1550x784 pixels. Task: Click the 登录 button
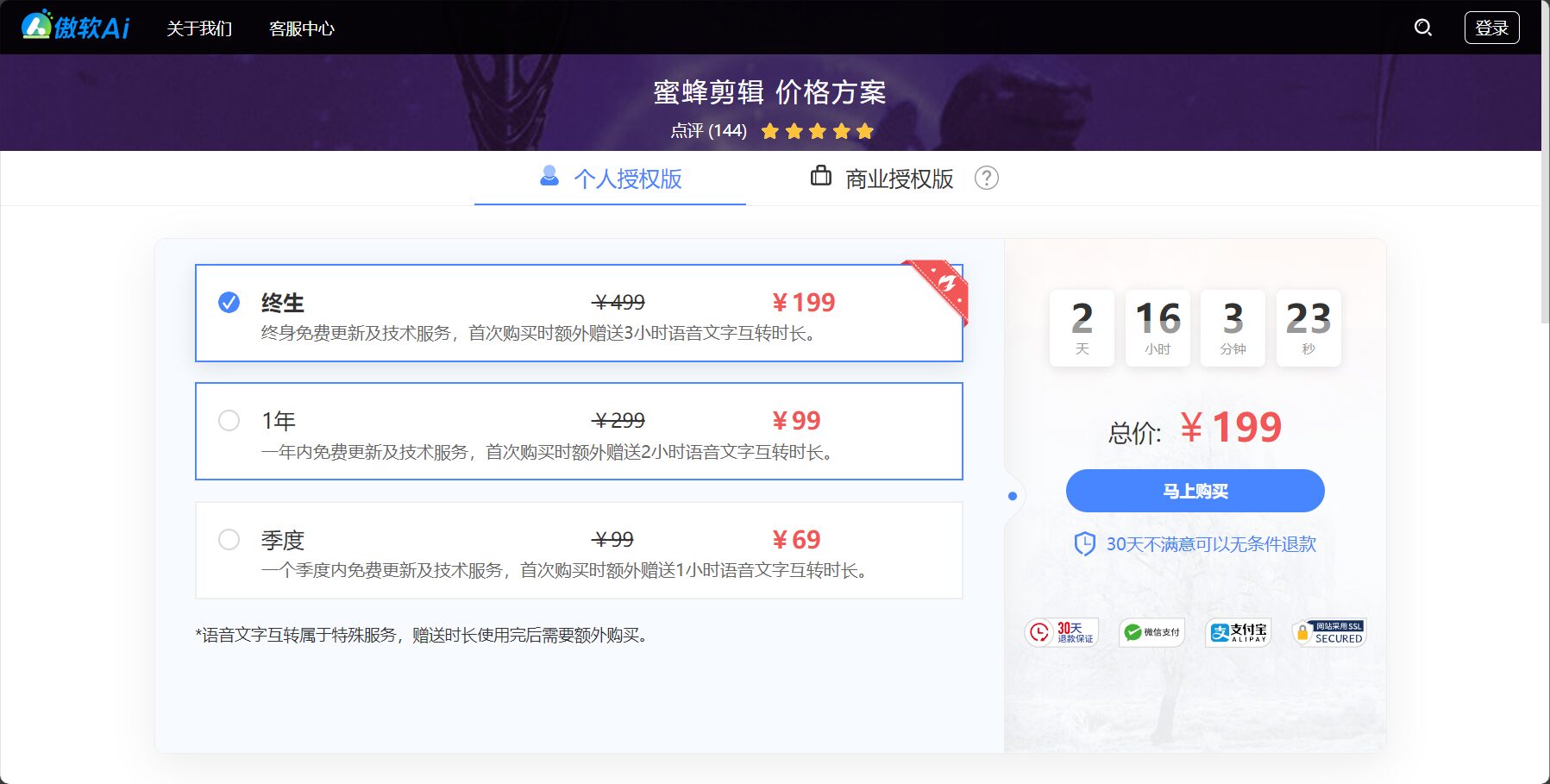[1491, 28]
